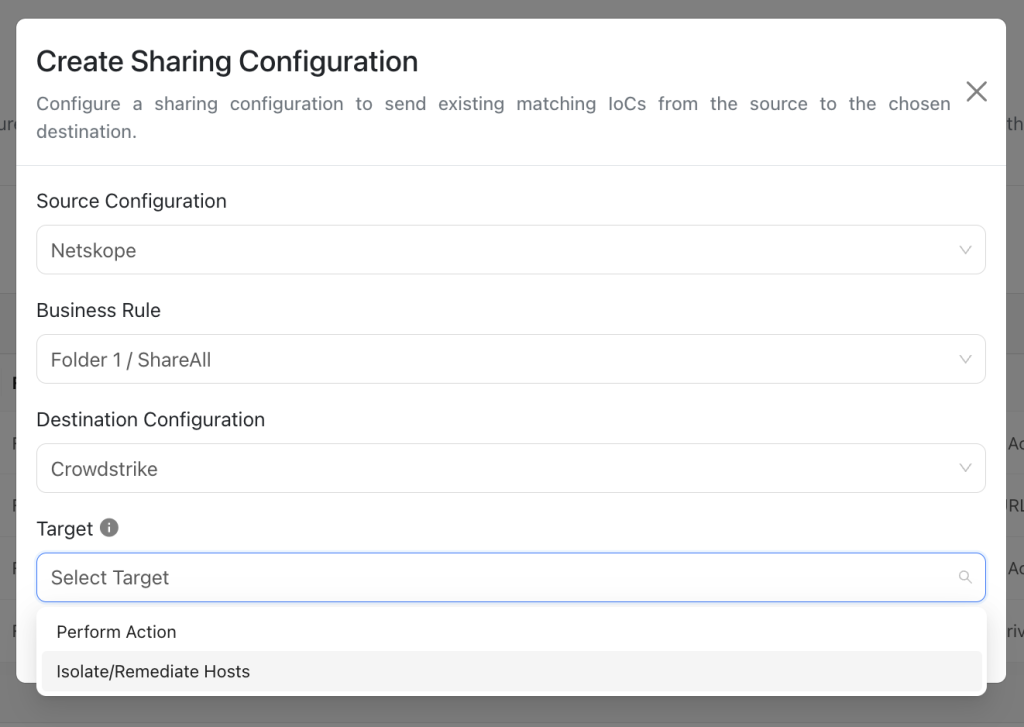Expand the Business Rule dropdown
The image size is (1024, 727).
point(511,359)
